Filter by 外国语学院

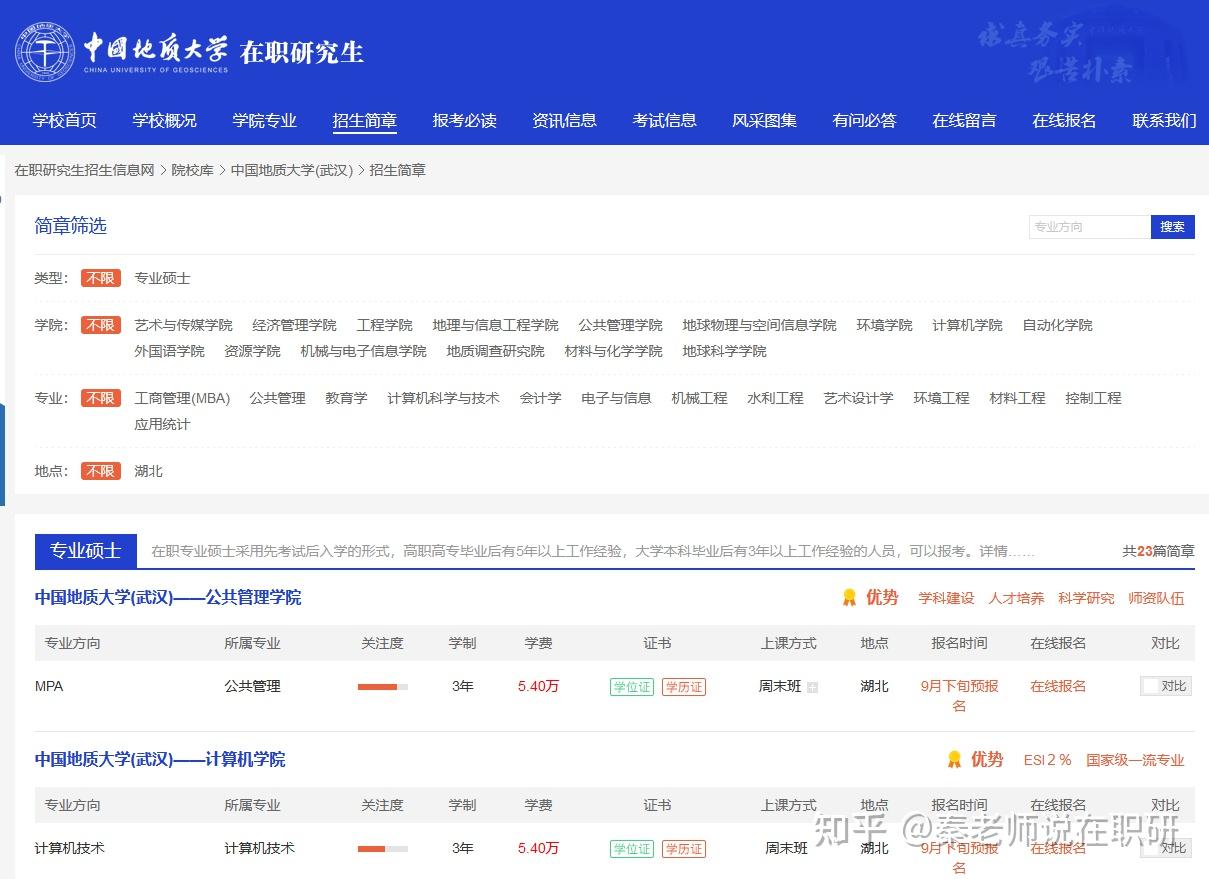coord(170,351)
